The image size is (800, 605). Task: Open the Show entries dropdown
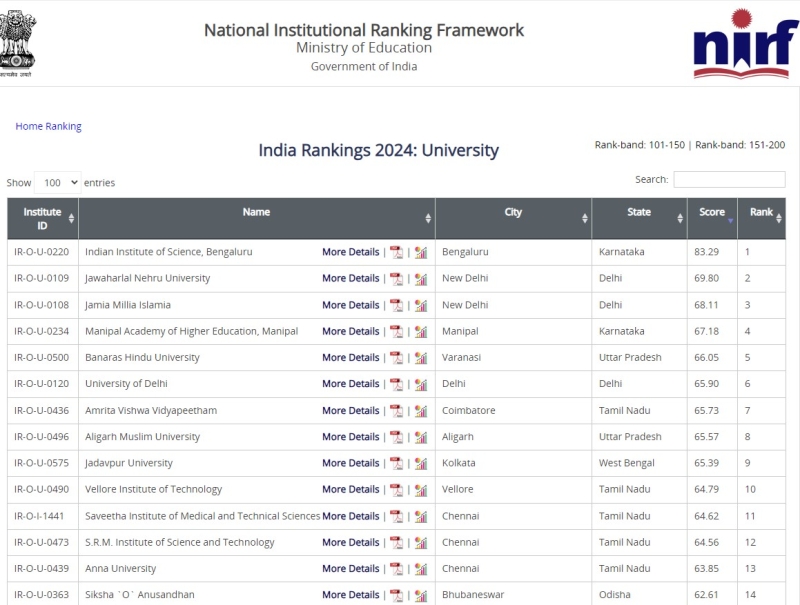(x=58, y=183)
